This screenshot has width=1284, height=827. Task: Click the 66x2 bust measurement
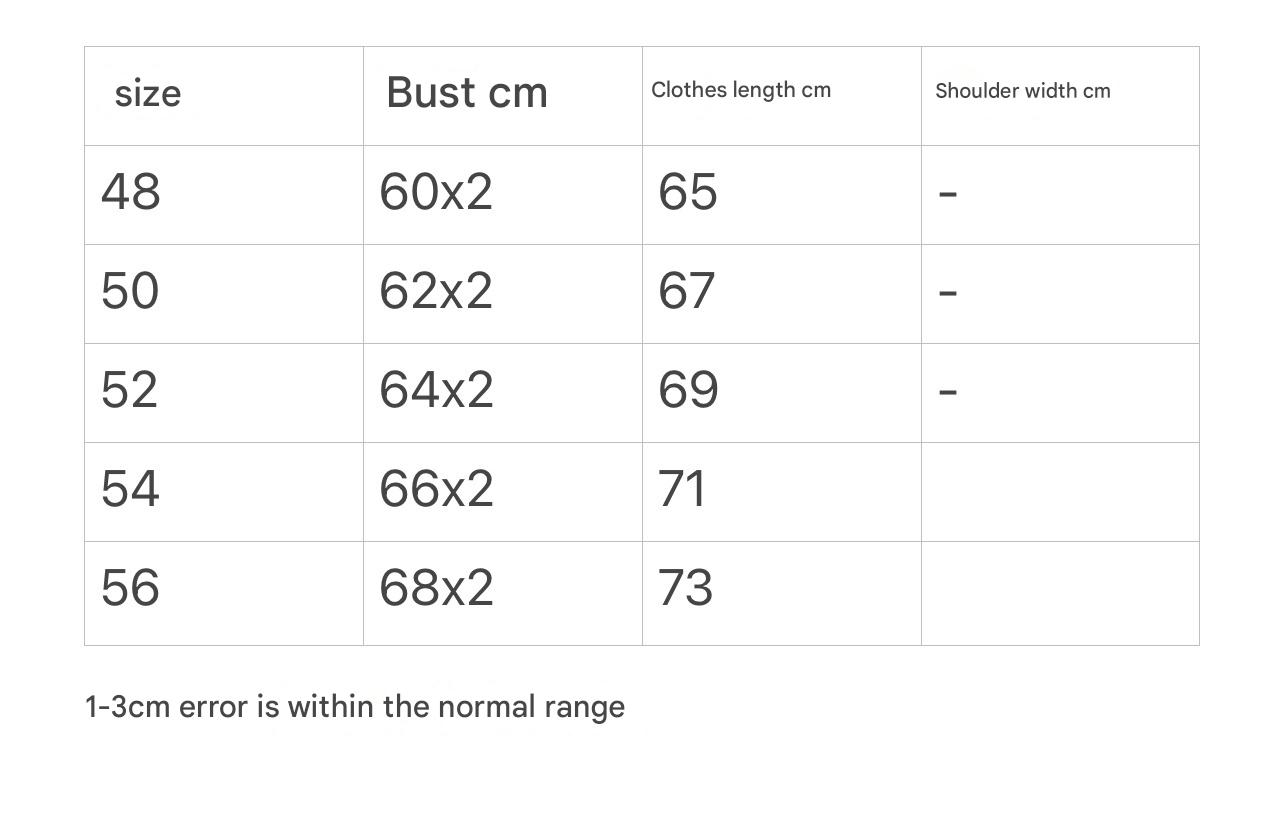(436, 489)
